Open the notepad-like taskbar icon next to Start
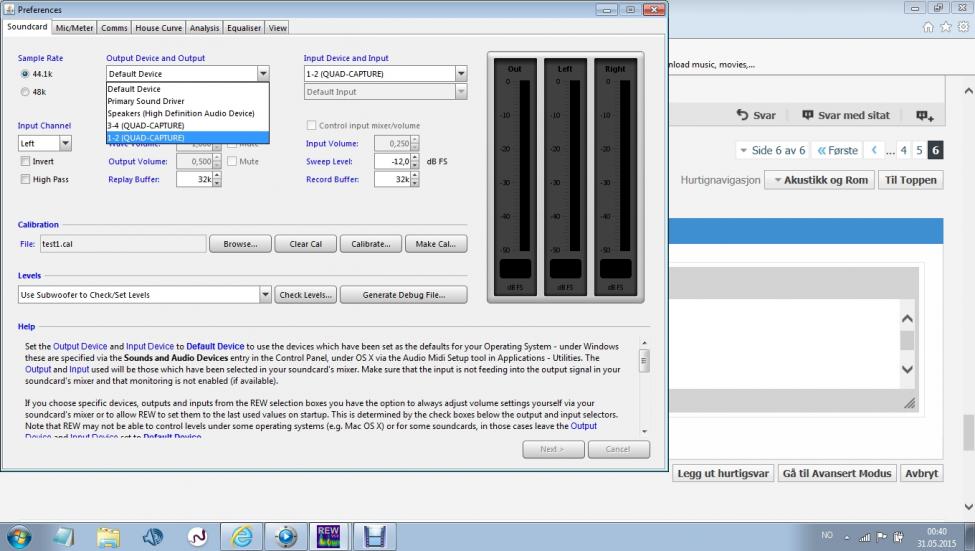975x551 pixels. pos(63,537)
